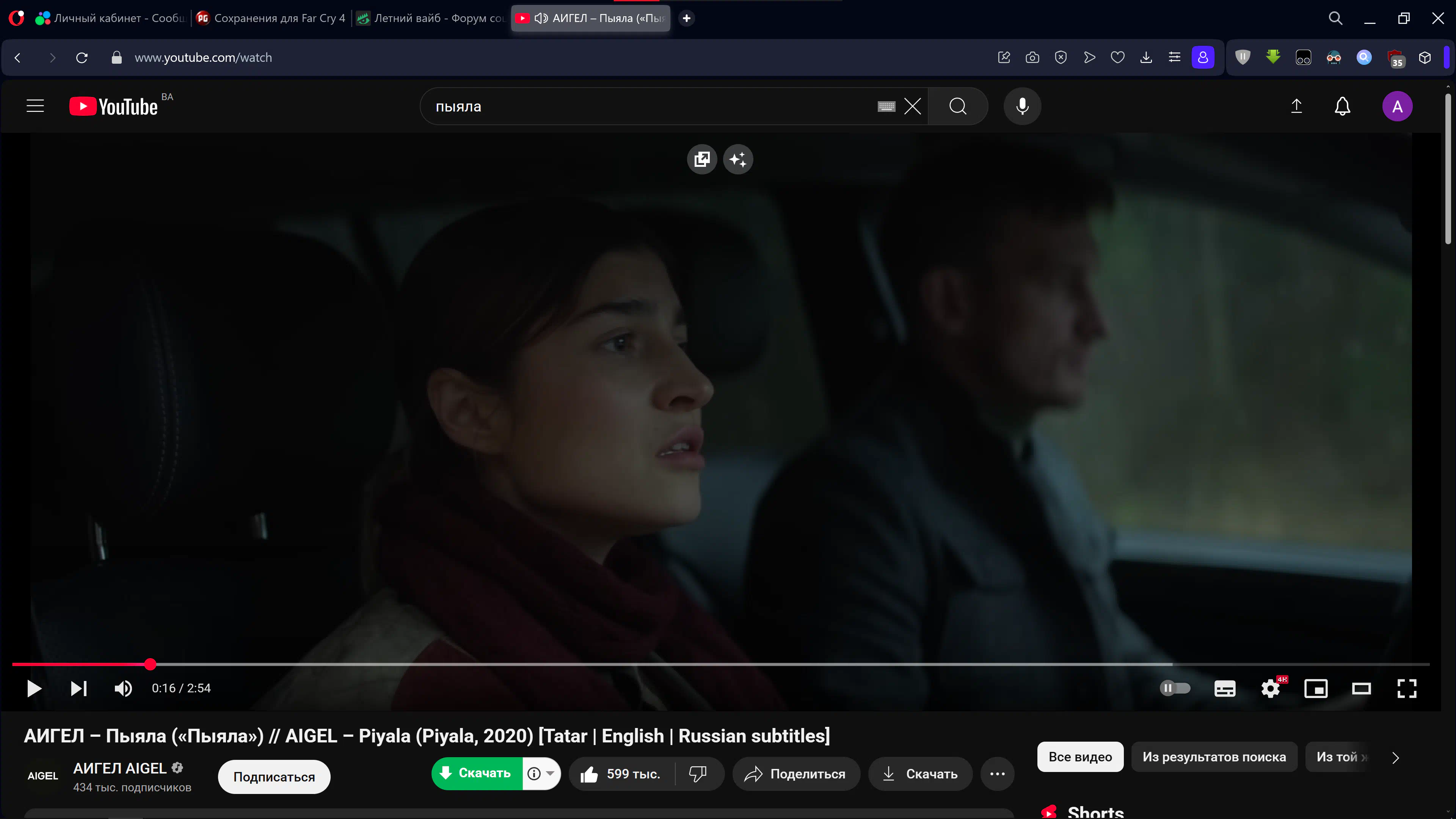1456x819 pixels.
Task: Select the Все видео filter chip
Action: [x=1080, y=757]
